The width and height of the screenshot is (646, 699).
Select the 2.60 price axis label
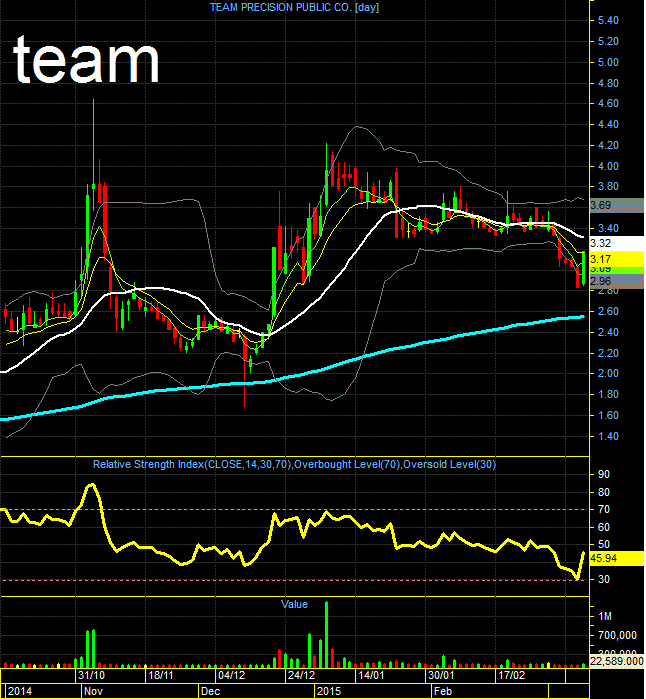click(608, 311)
